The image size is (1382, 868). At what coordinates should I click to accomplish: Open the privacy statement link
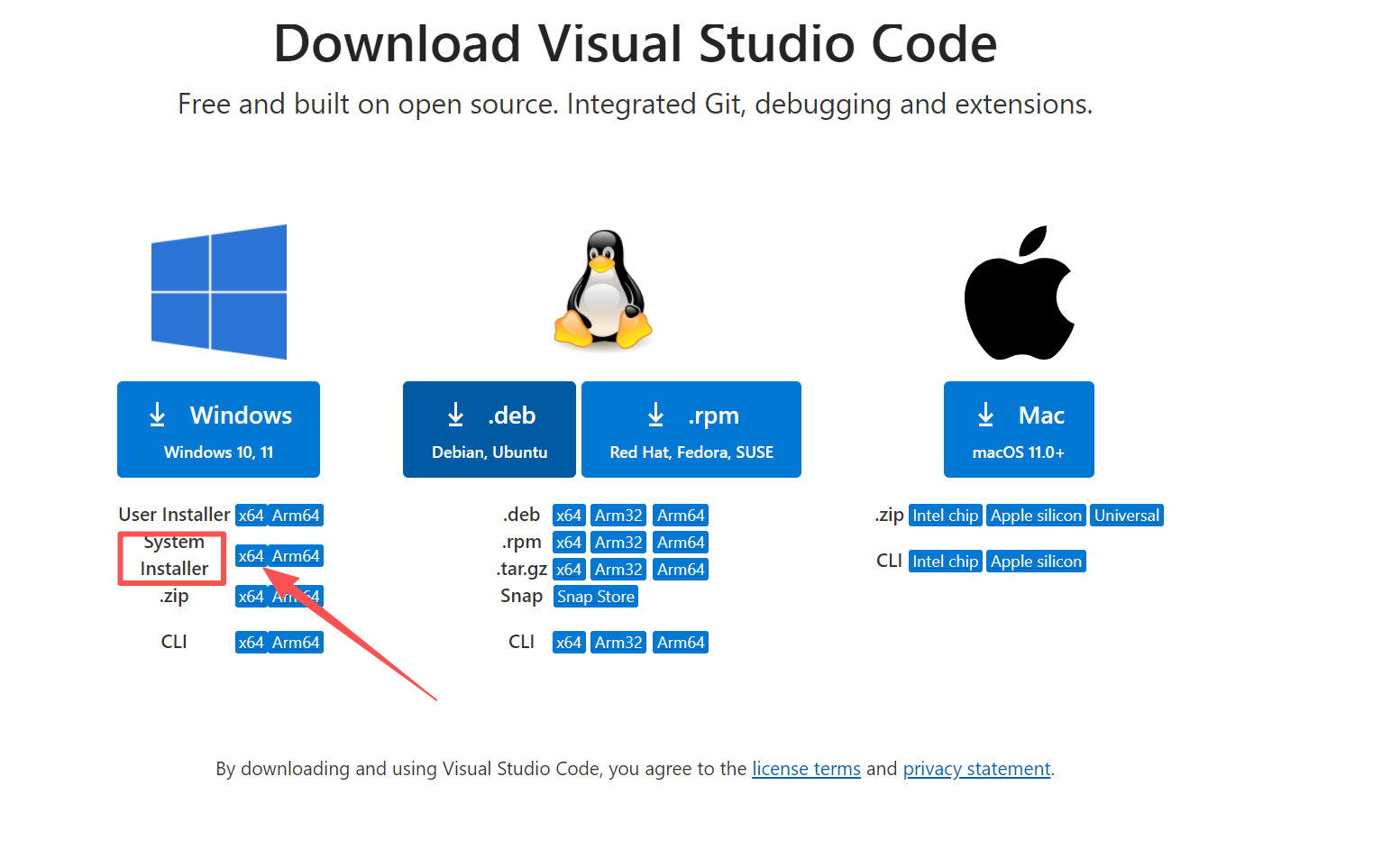point(976,769)
